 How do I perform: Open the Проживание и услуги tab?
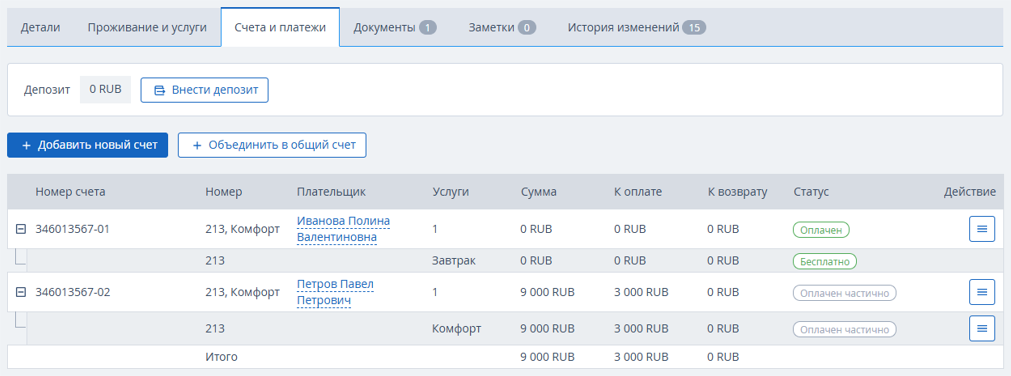(147, 27)
